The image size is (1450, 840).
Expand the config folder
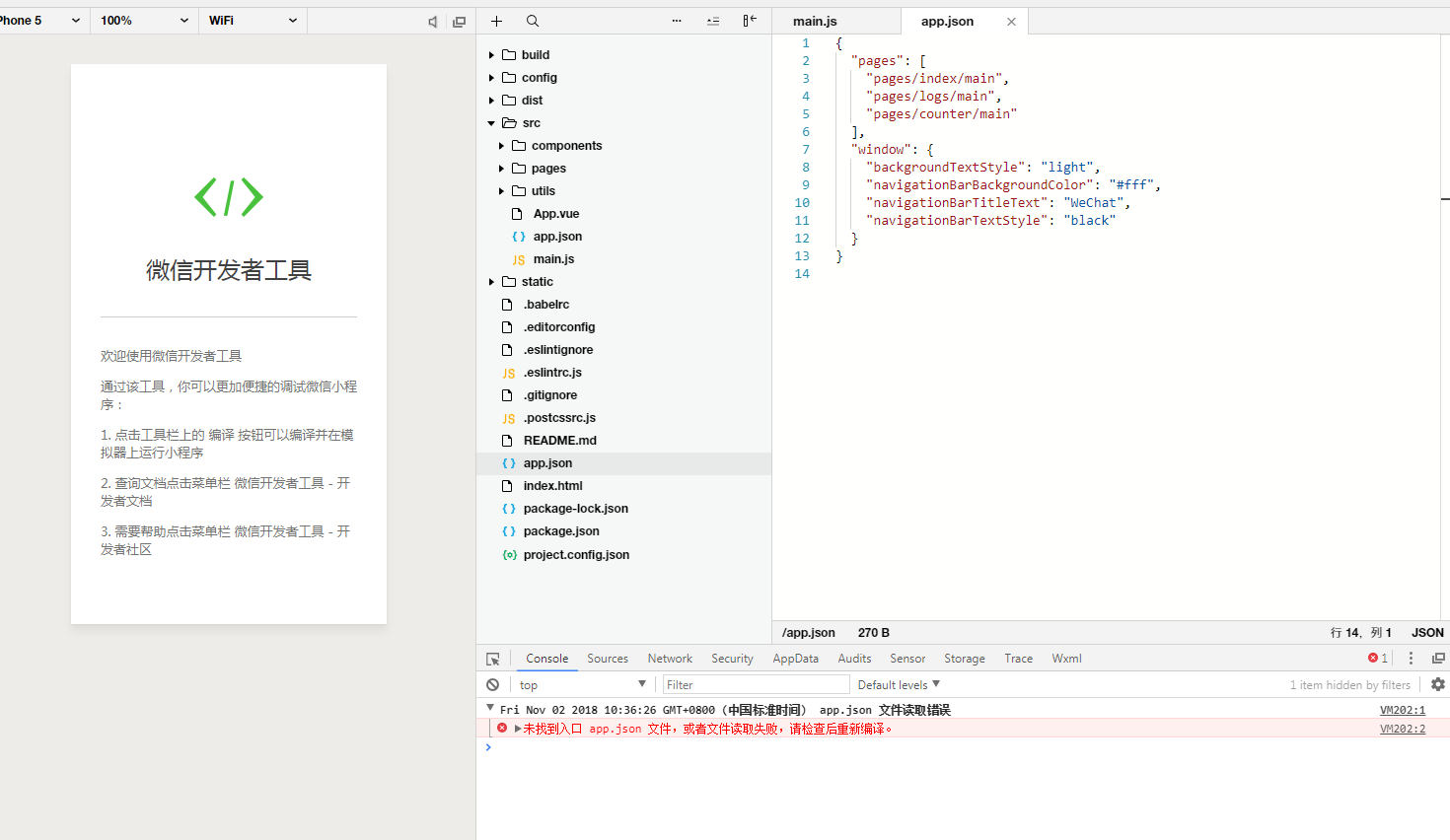tap(491, 78)
